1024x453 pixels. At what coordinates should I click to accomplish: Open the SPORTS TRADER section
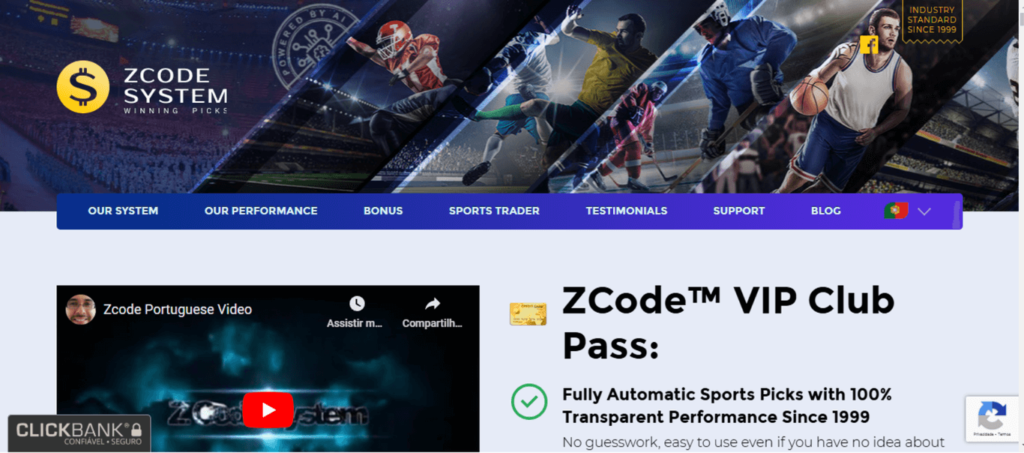pyautogui.click(x=494, y=211)
